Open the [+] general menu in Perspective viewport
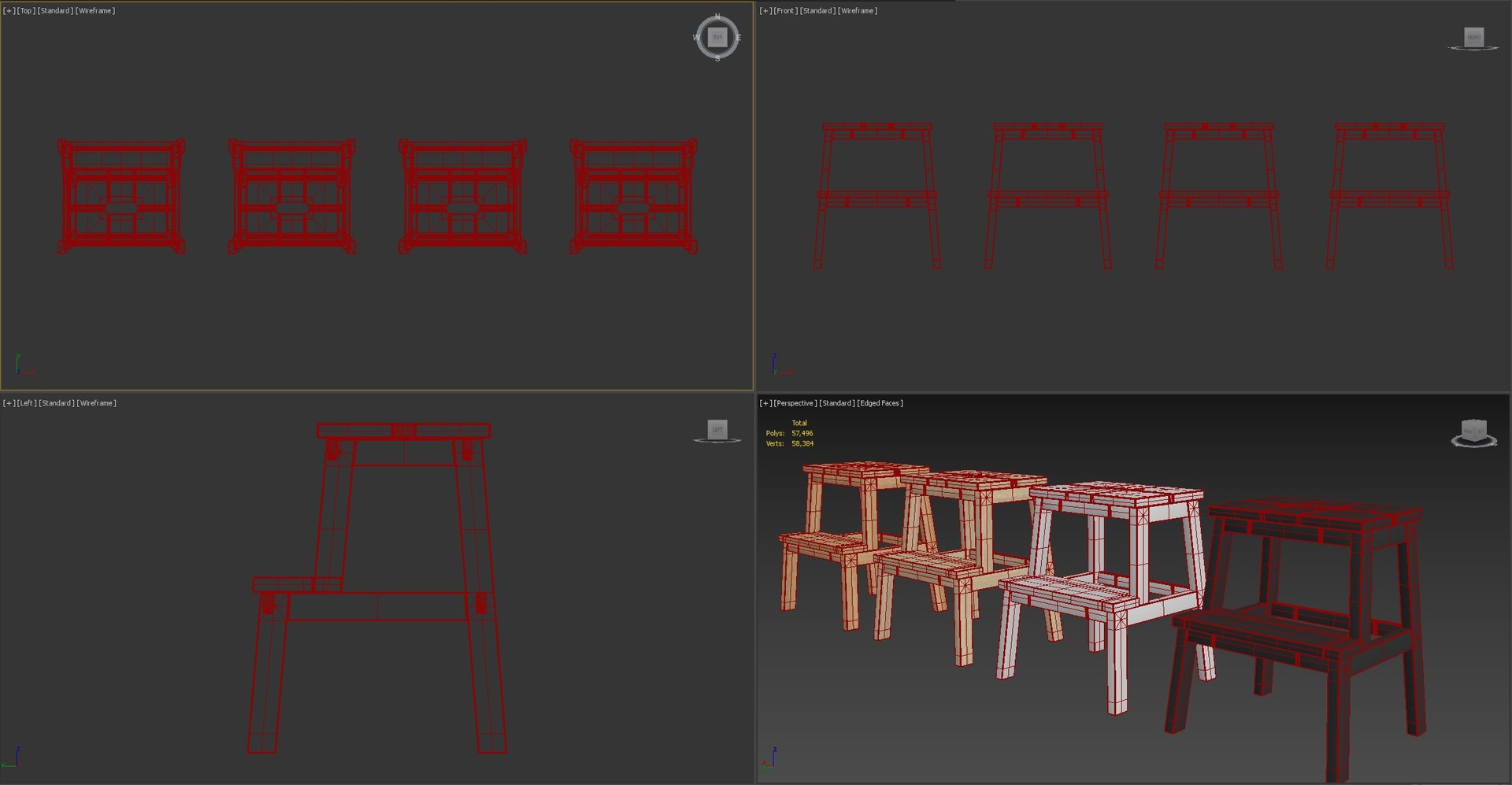Viewport: 1512px width, 785px height. click(x=765, y=403)
